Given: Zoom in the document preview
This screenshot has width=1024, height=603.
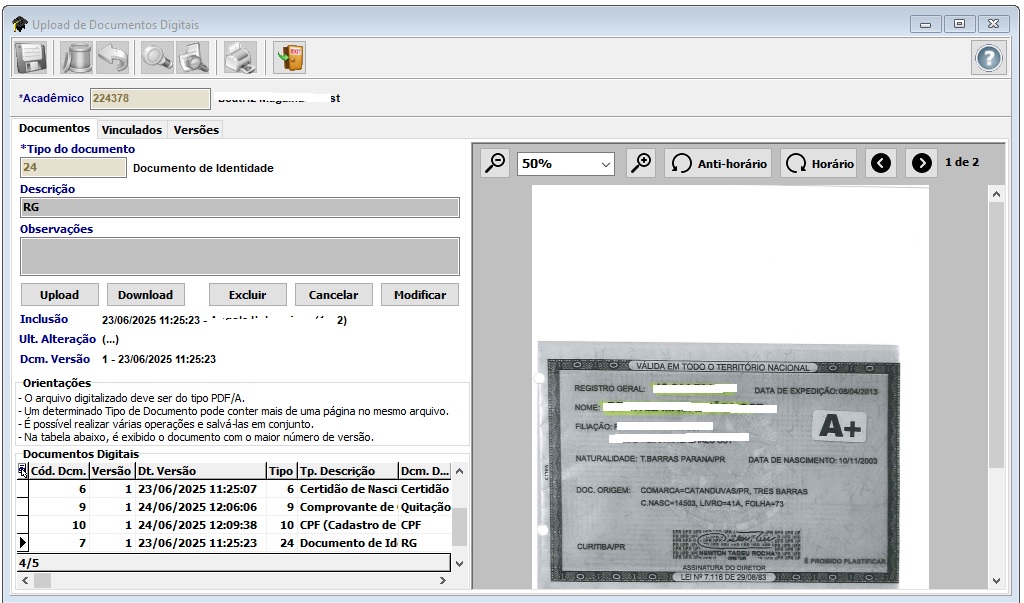Looking at the screenshot, I should [641, 163].
